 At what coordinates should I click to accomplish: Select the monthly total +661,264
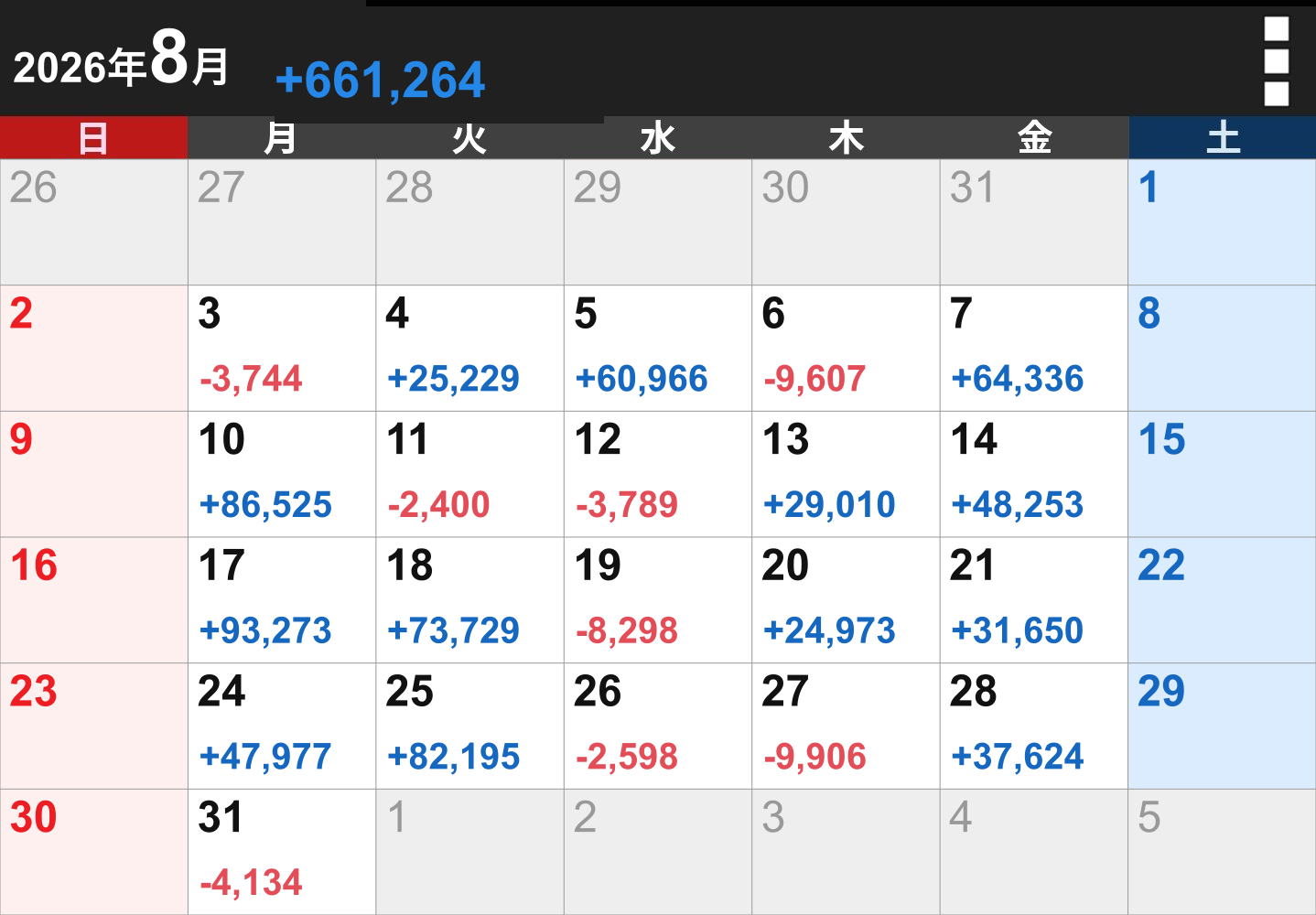point(380,81)
